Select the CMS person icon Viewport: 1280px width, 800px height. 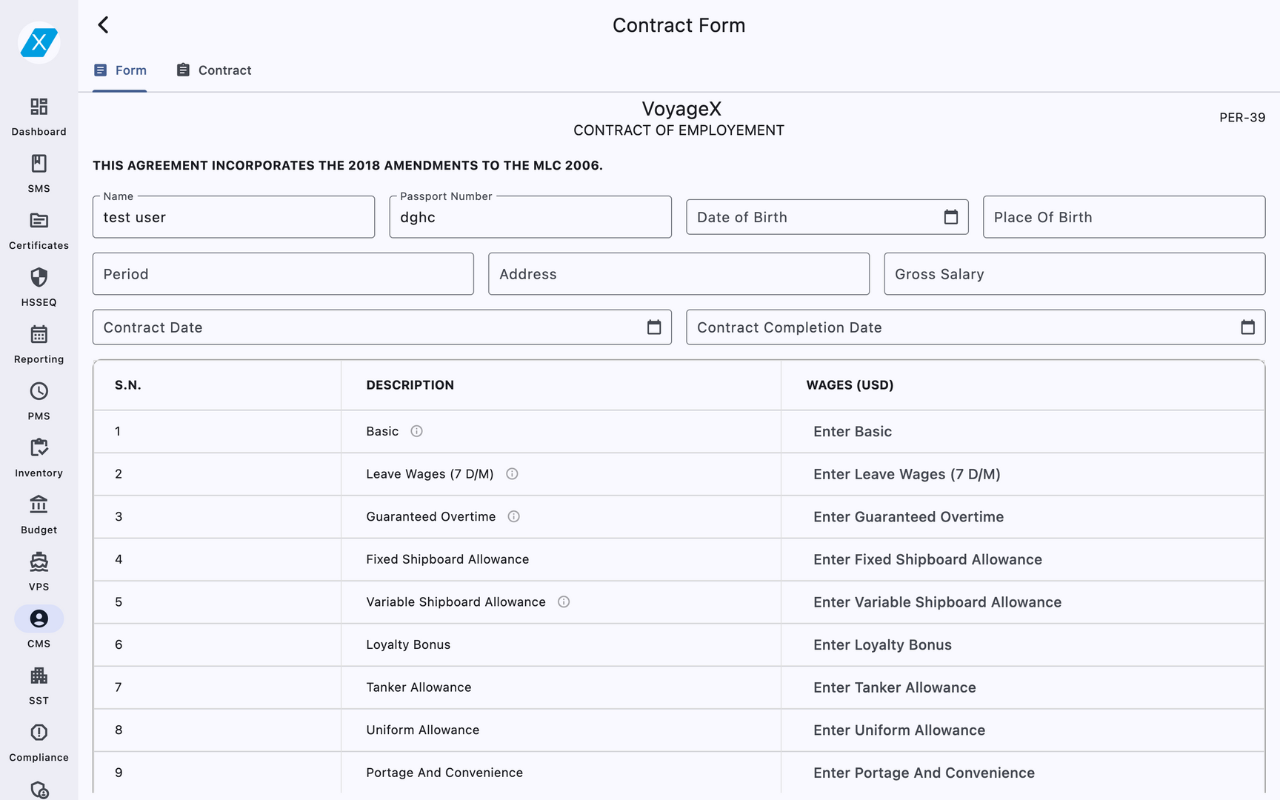(39, 619)
